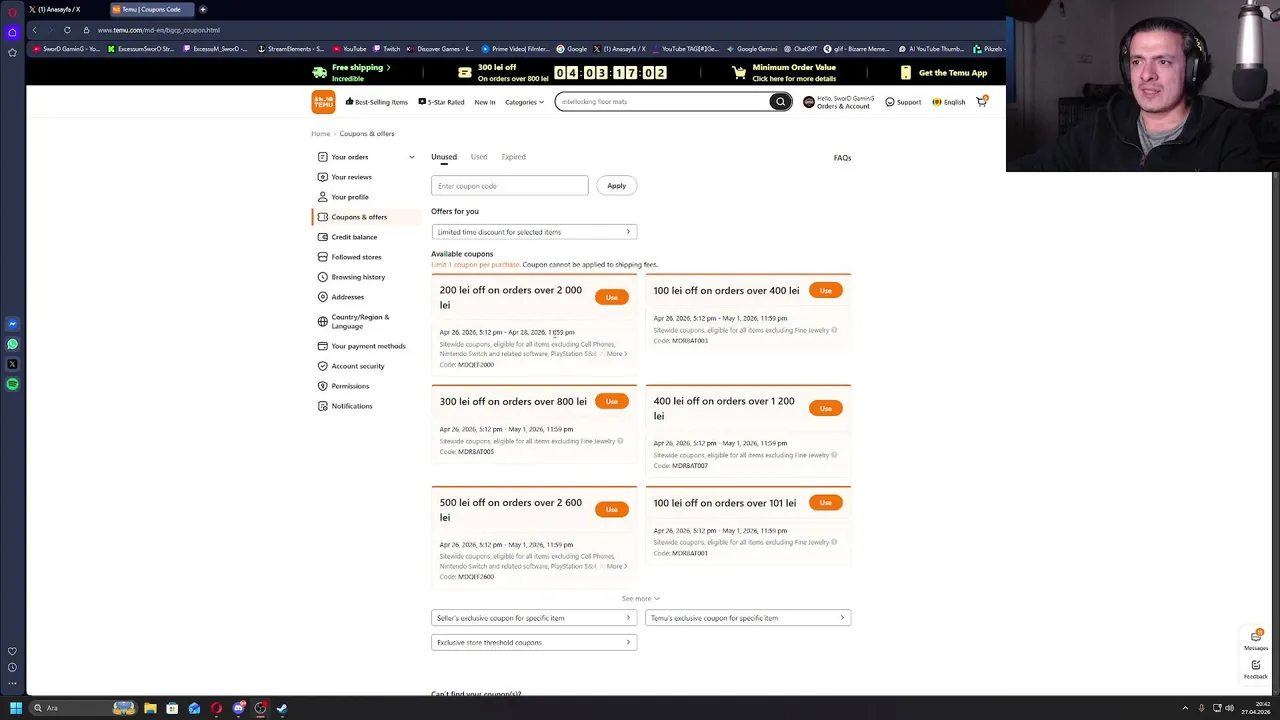The image size is (1280, 720).
Task: Open File Explorer in taskbar
Action: [x=150, y=708]
